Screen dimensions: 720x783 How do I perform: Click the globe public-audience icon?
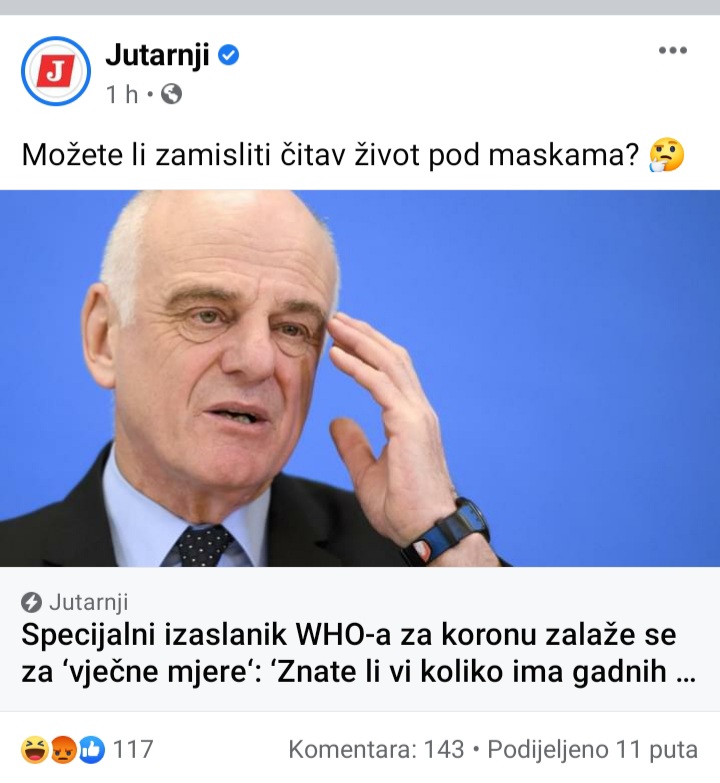171,94
